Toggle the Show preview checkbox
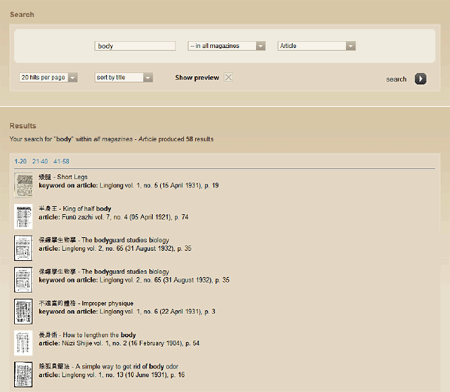Viewport: 450px width, 392px height. (x=228, y=77)
